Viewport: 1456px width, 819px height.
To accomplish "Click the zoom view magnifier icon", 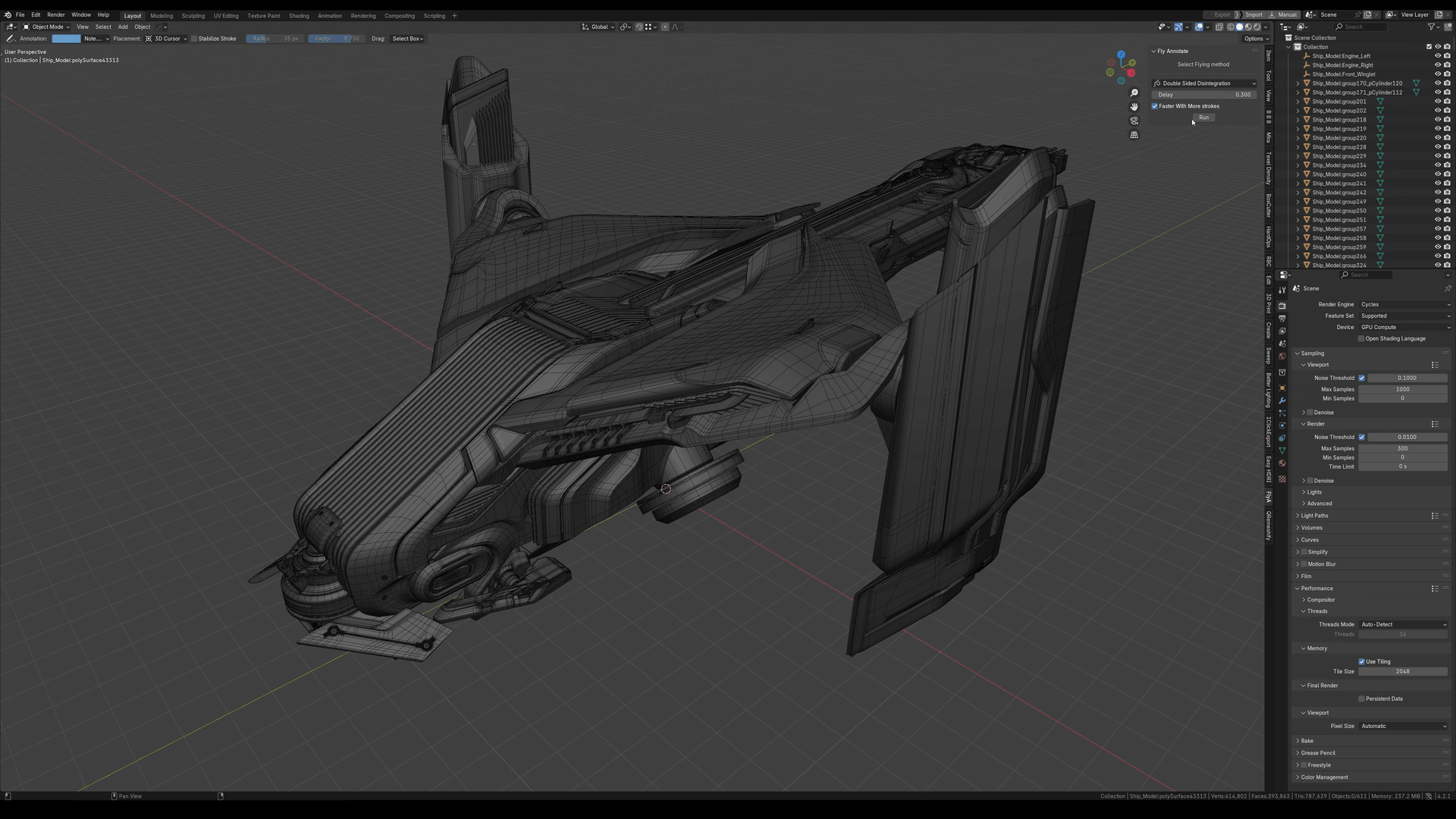I will pyautogui.click(x=1134, y=93).
